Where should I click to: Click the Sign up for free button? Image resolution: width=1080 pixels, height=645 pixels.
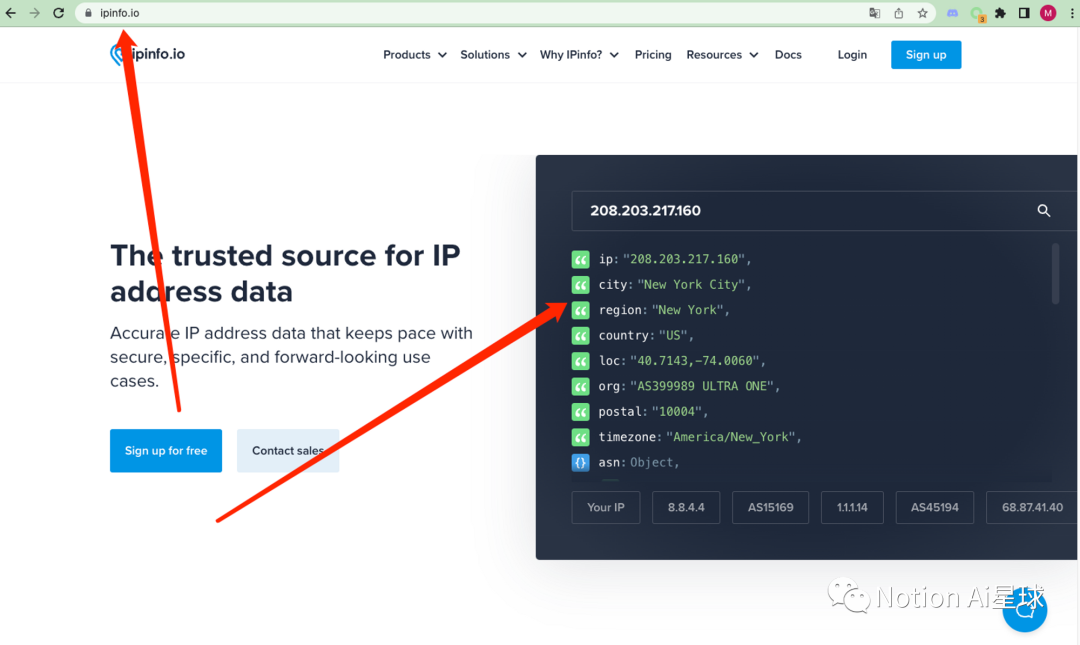[x=166, y=451]
